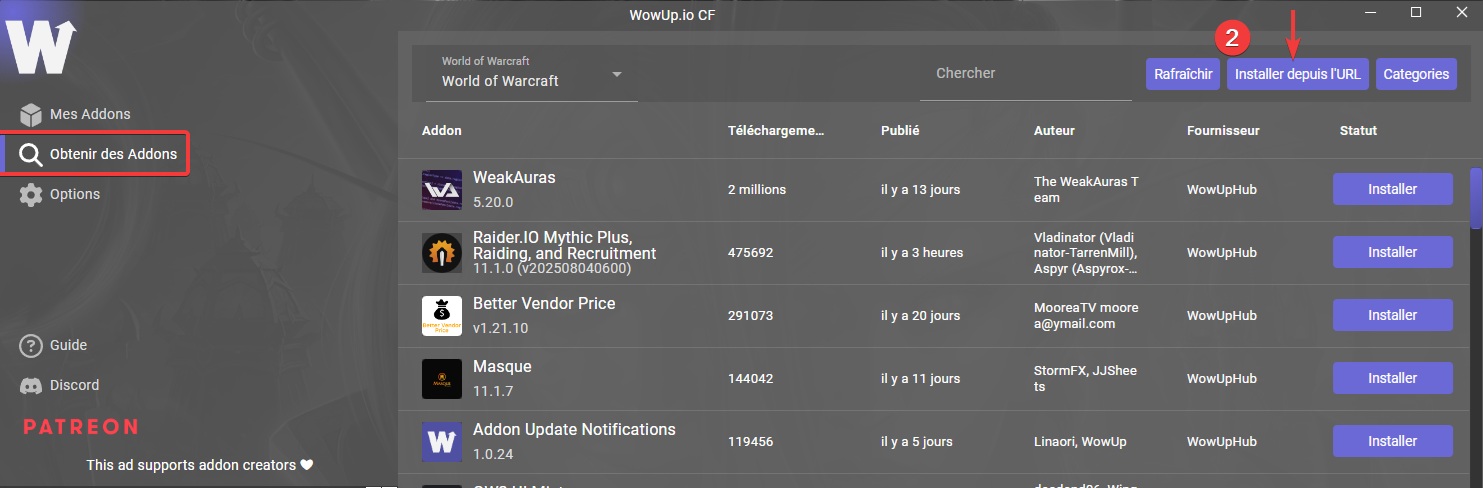The height and width of the screenshot is (488, 1483).
Task: Click the Chercher search field
Action: click(1026, 74)
